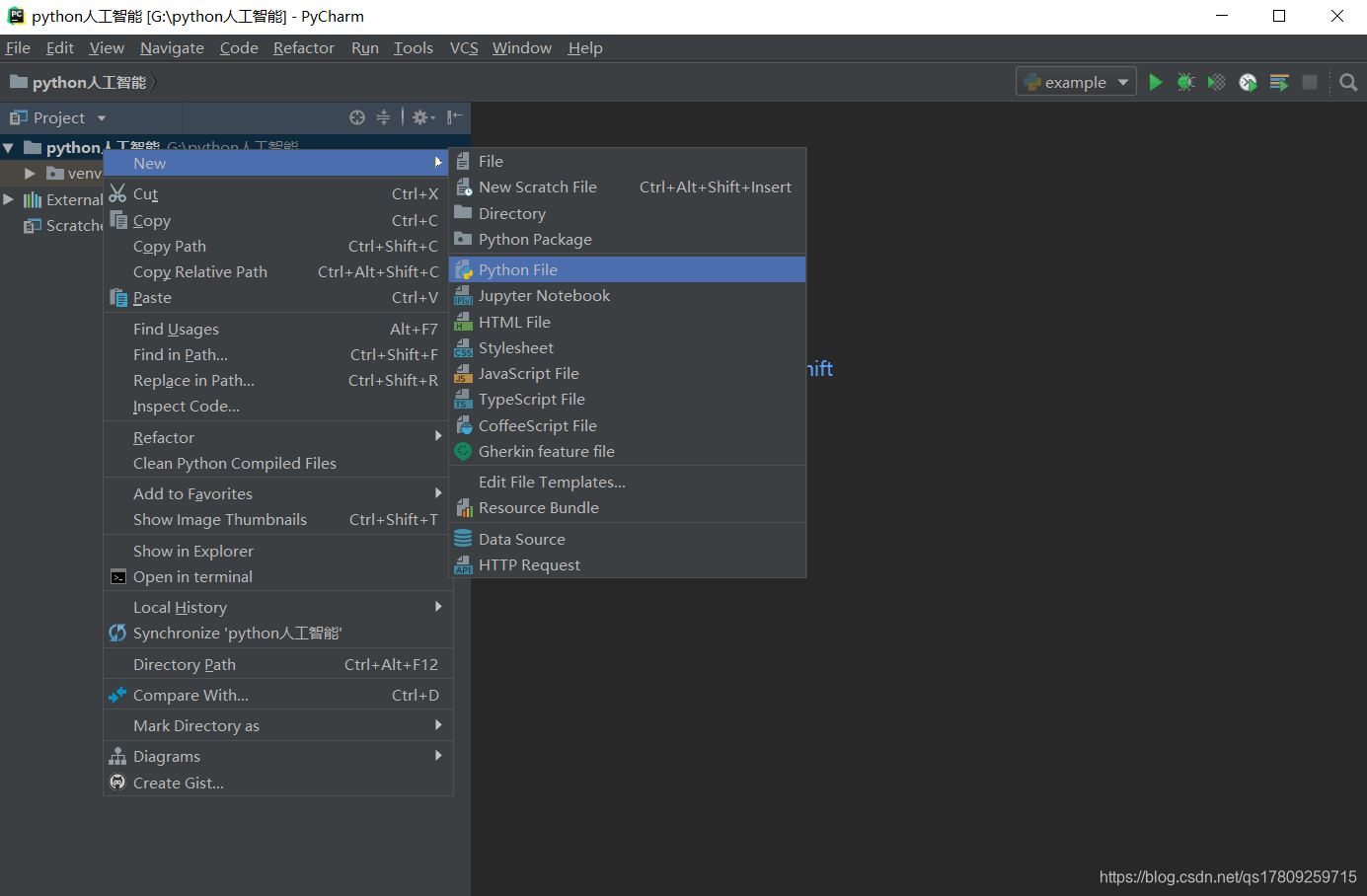Click JavaScript File icon

(x=463, y=373)
